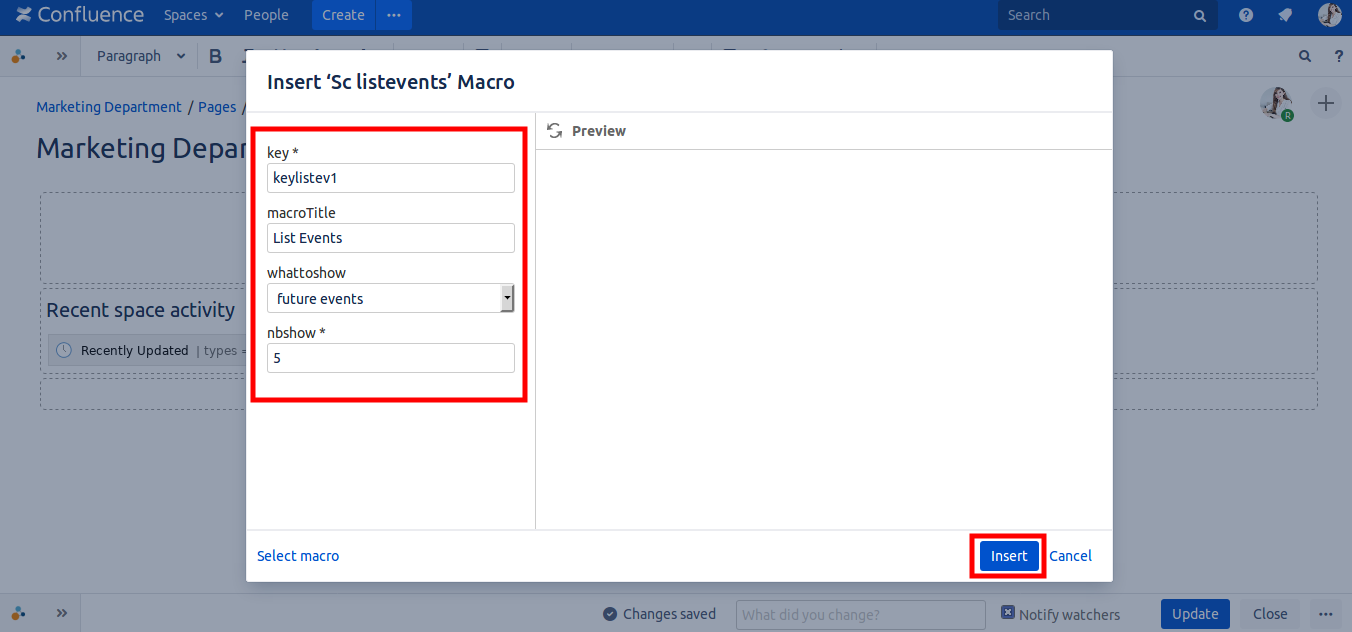Click the Select macro link
The width and height of the screenshot is (1352, 632).
tap(298, 556)
